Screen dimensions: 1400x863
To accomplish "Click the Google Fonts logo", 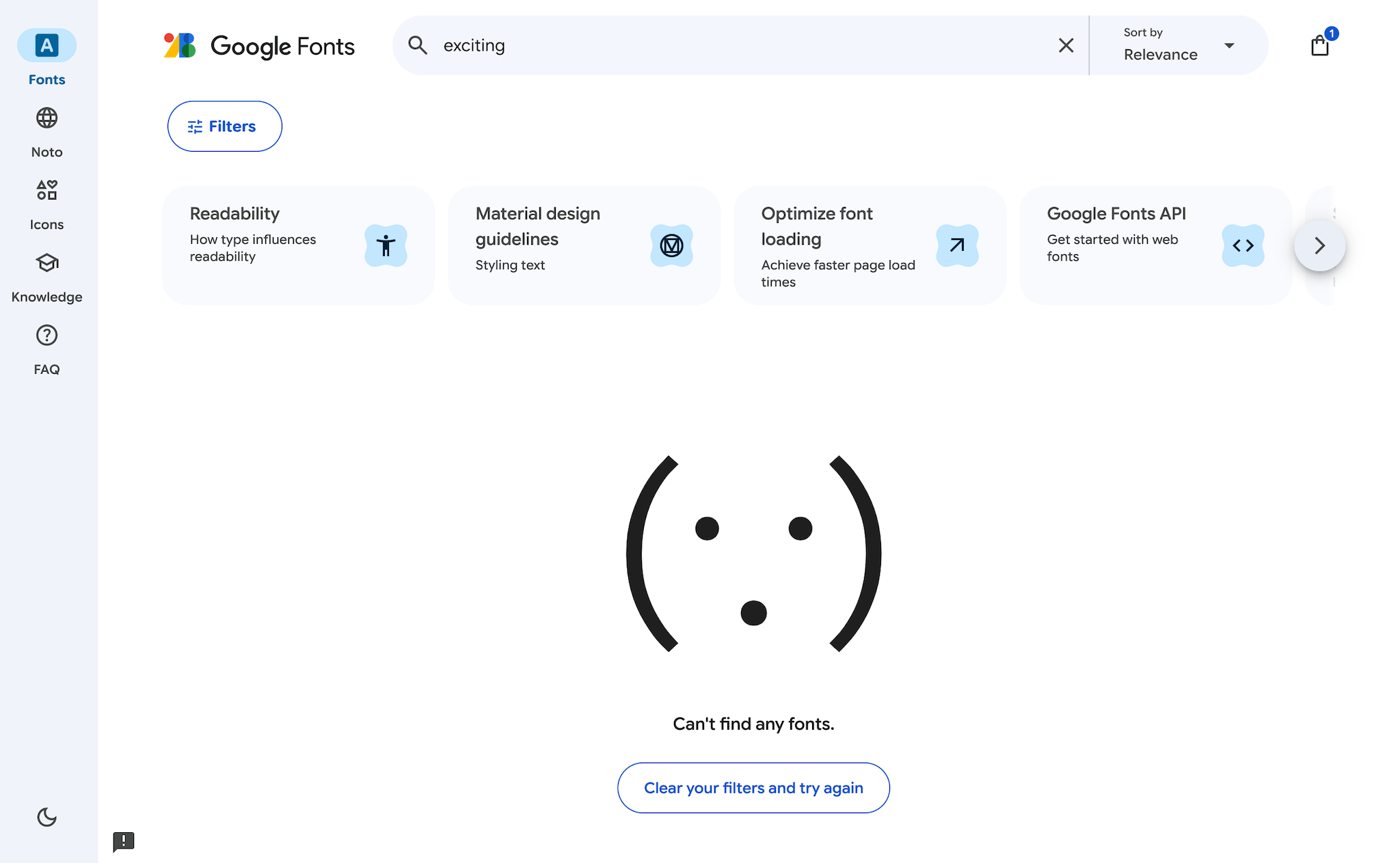I will [259, 46].
